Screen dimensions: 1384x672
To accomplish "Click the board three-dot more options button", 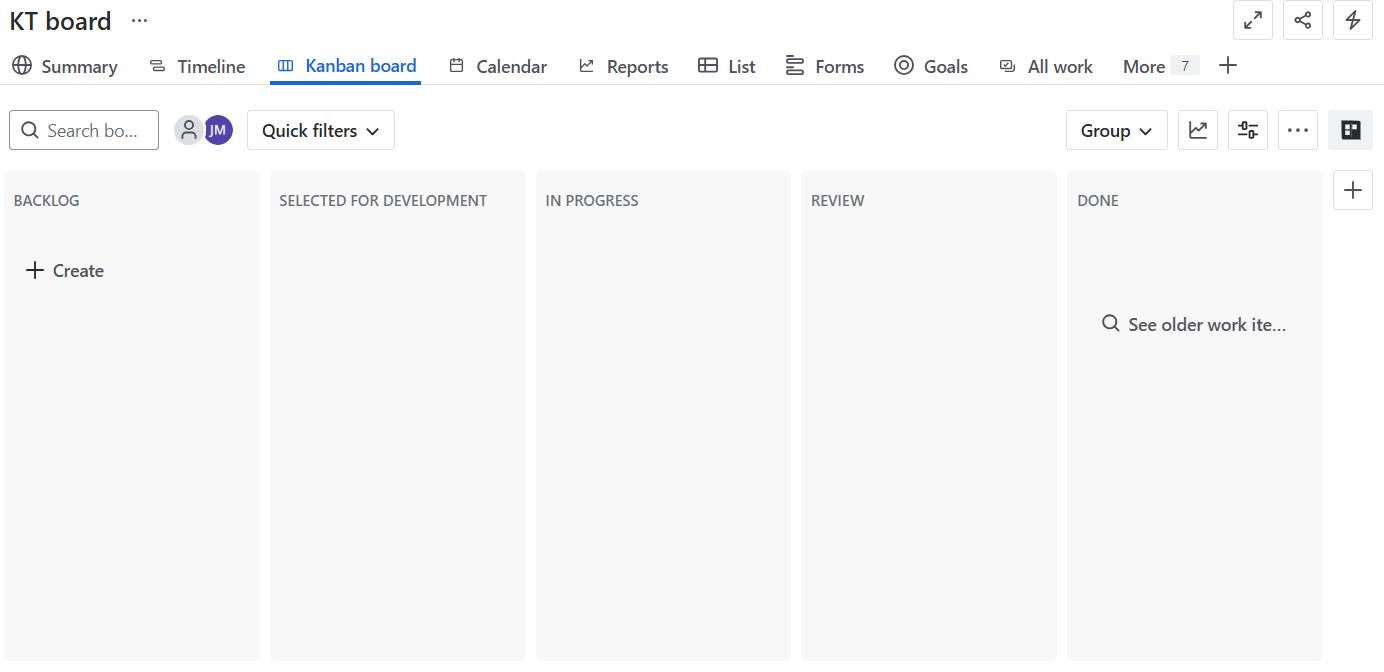I will [x=1297, y=130].
